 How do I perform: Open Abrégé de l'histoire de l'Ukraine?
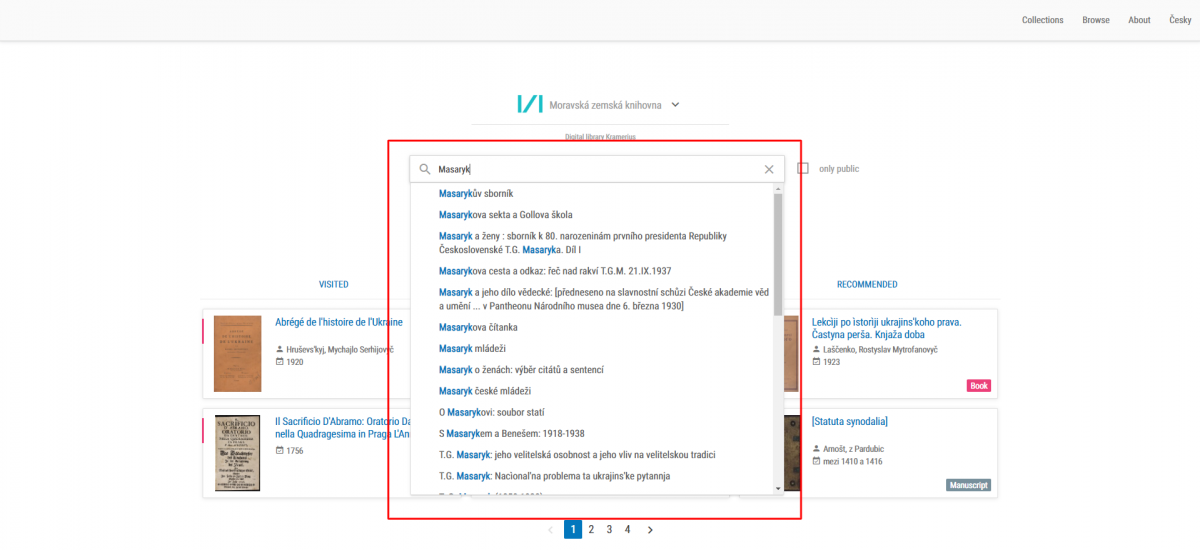coord(339,322)
